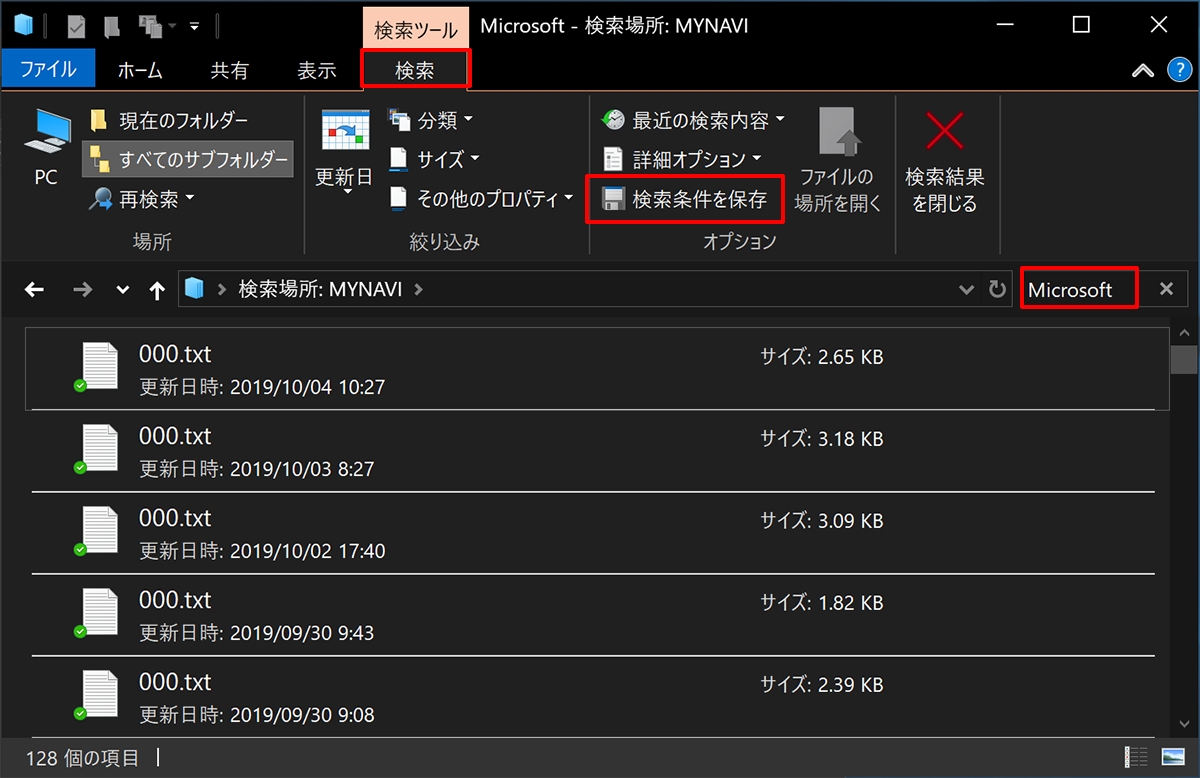Image resolution: width=1200 pixels, height=778 pixels.
Task: Select 000.txt dated 2019/10/03 8:27
Action: pyautogui.click(x=597, y=451)
